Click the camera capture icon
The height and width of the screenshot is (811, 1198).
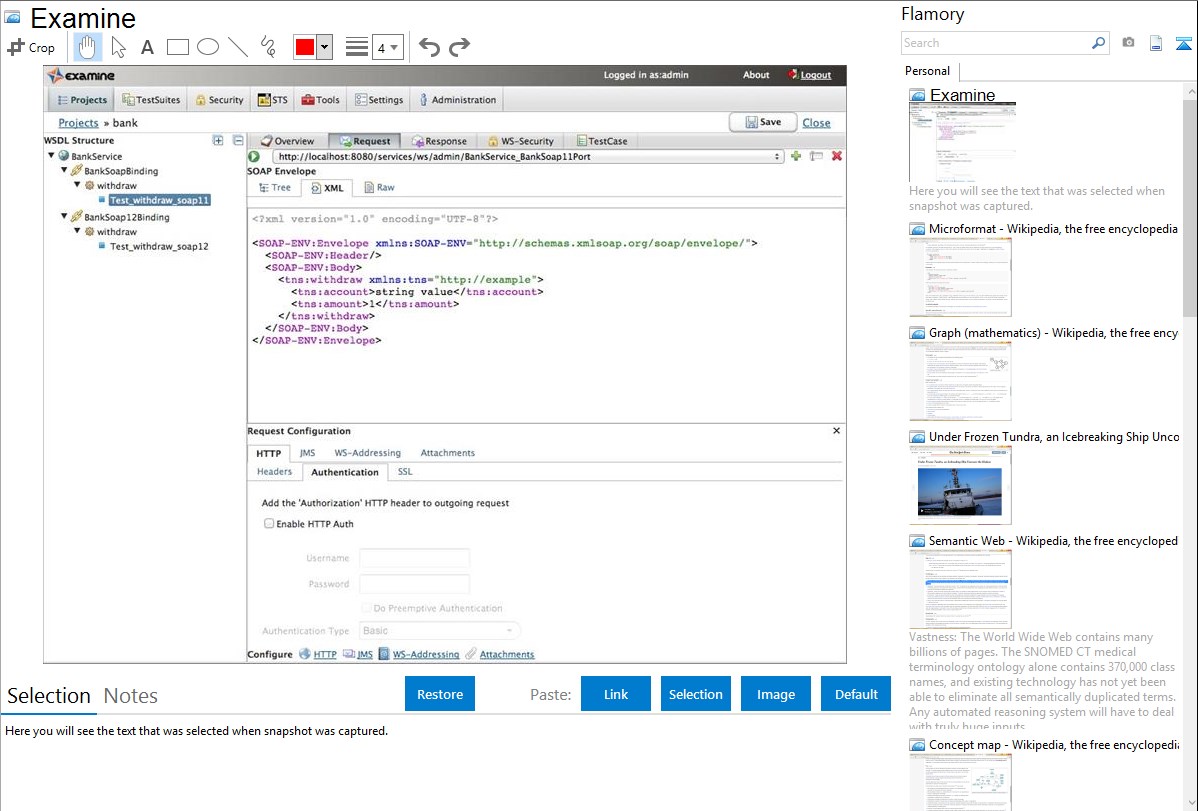[x=1128, y=43]
